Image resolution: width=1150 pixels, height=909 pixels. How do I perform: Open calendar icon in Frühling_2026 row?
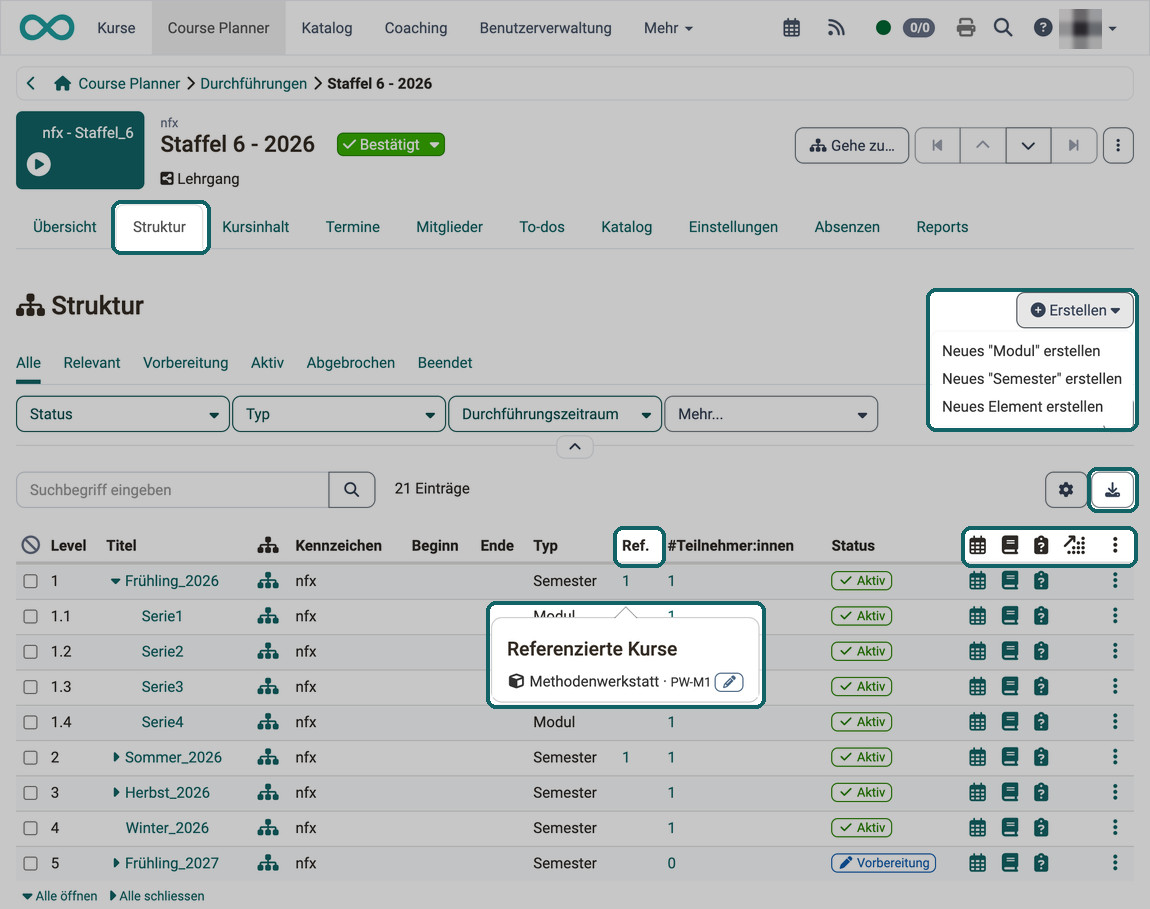pos(978,581)
